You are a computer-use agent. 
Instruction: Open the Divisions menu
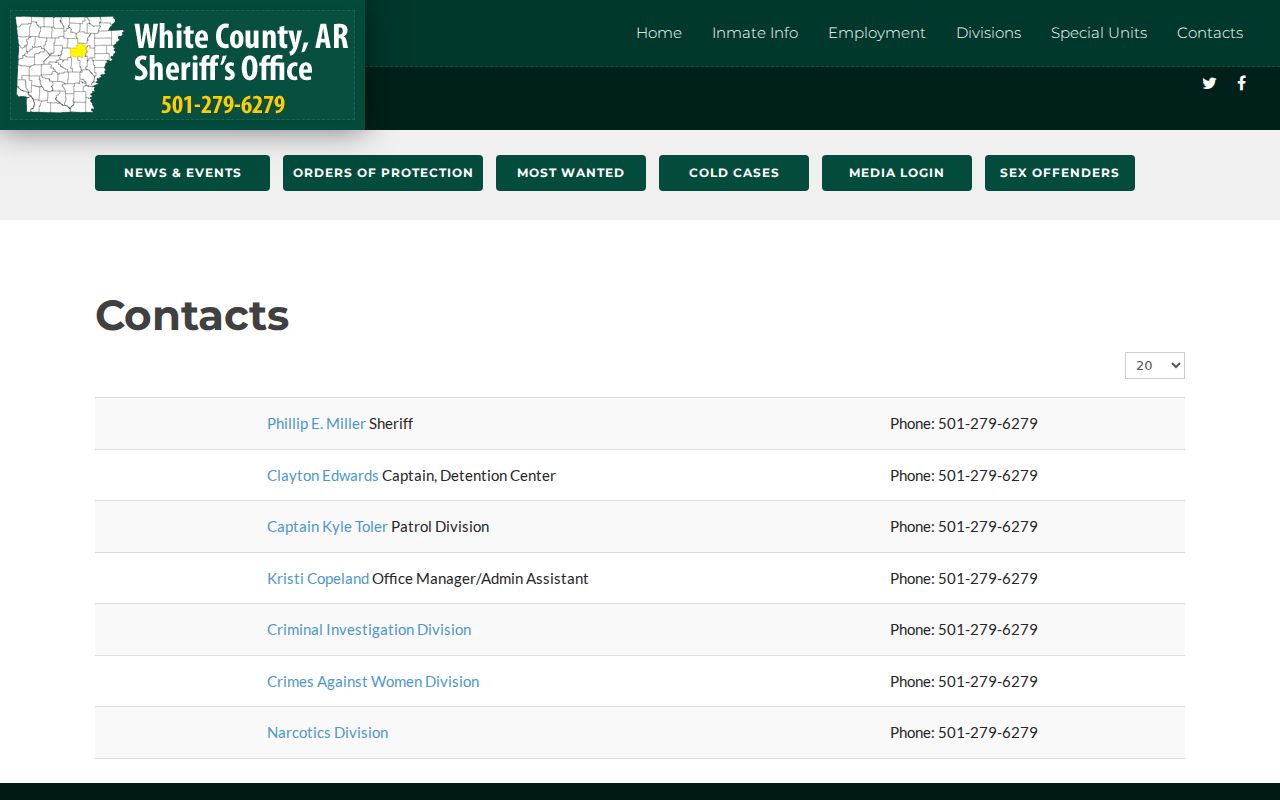pos(988,33)
